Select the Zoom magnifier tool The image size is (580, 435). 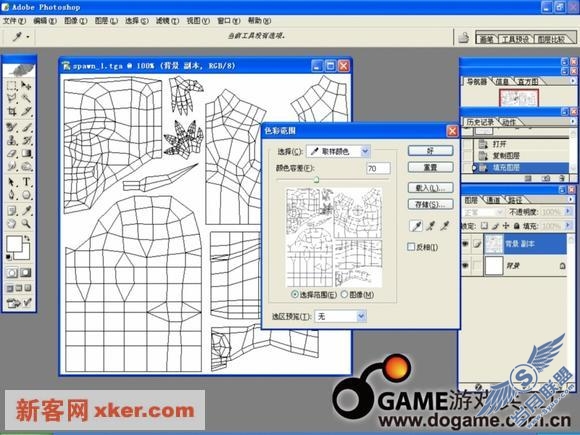[x=26, y=223]
